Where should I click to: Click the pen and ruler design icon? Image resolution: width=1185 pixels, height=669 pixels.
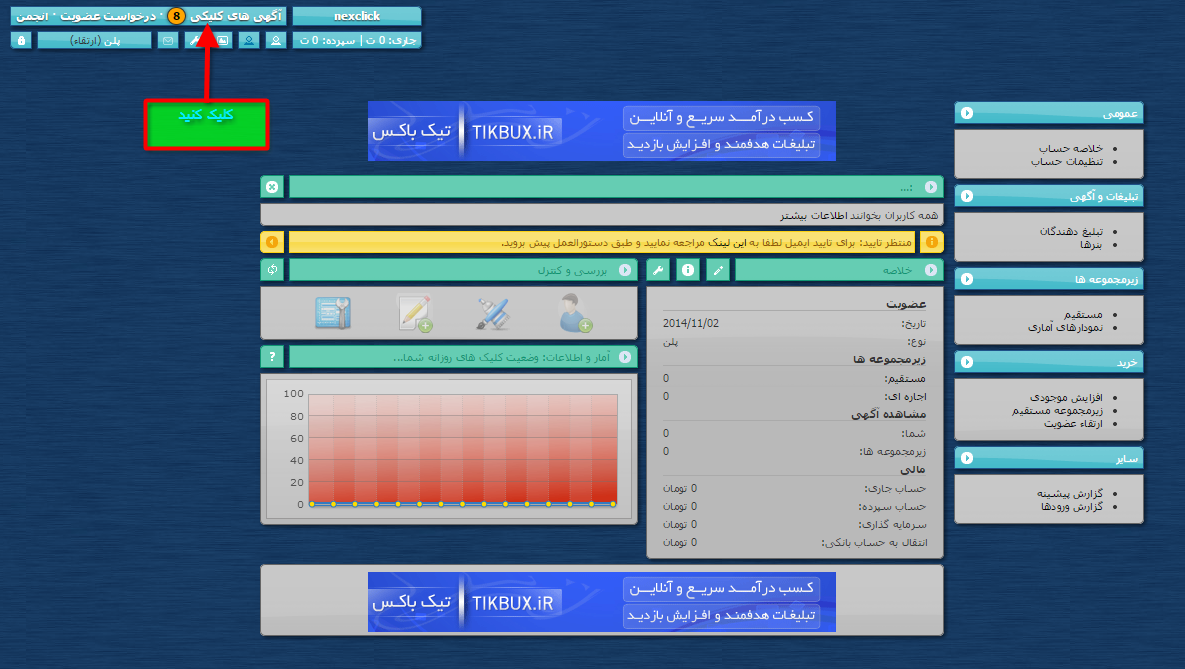pyautogui.click(x=493, y=313)
